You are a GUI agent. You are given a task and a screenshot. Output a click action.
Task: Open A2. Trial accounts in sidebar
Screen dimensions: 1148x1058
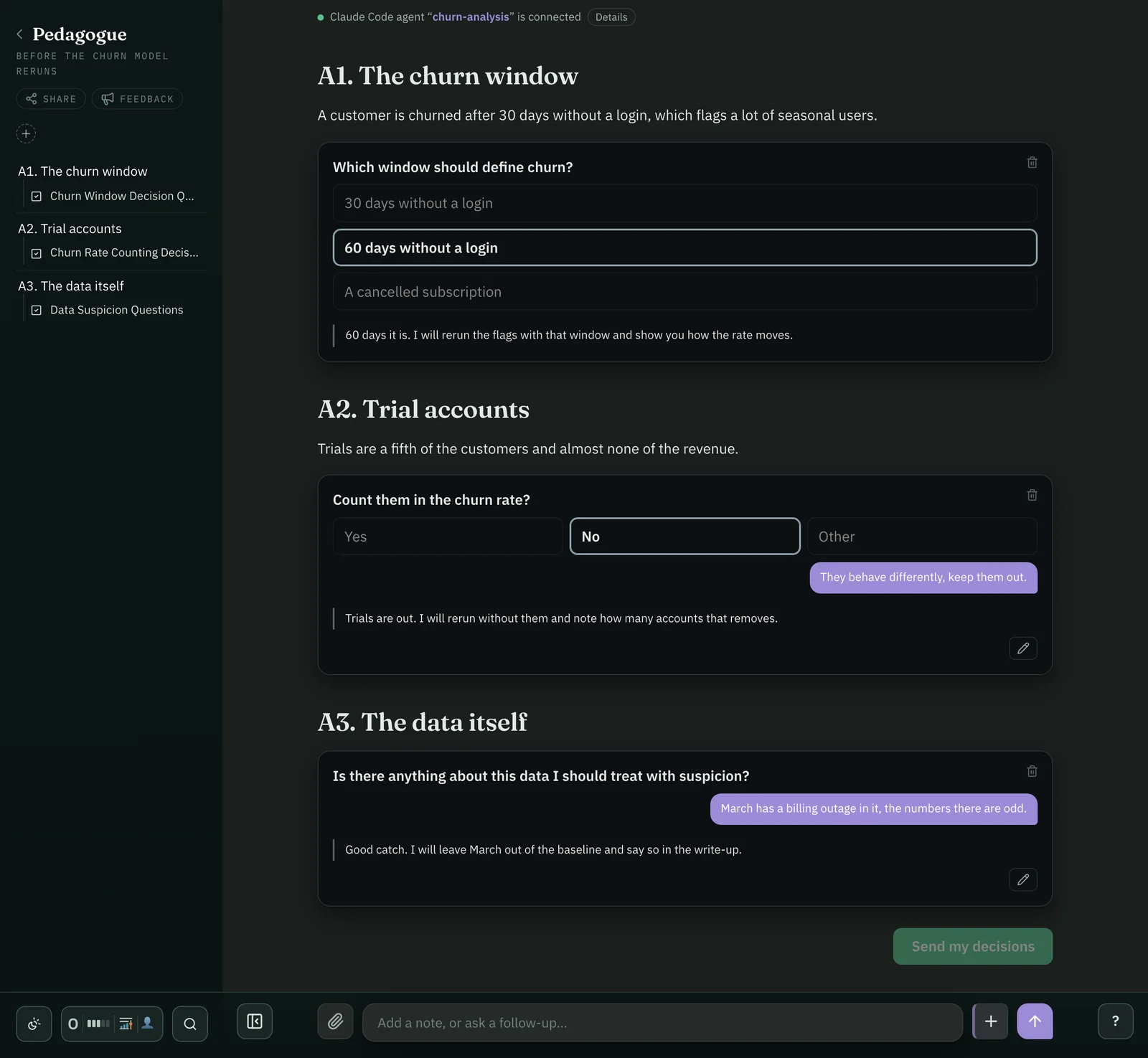[x=70, y=229]
